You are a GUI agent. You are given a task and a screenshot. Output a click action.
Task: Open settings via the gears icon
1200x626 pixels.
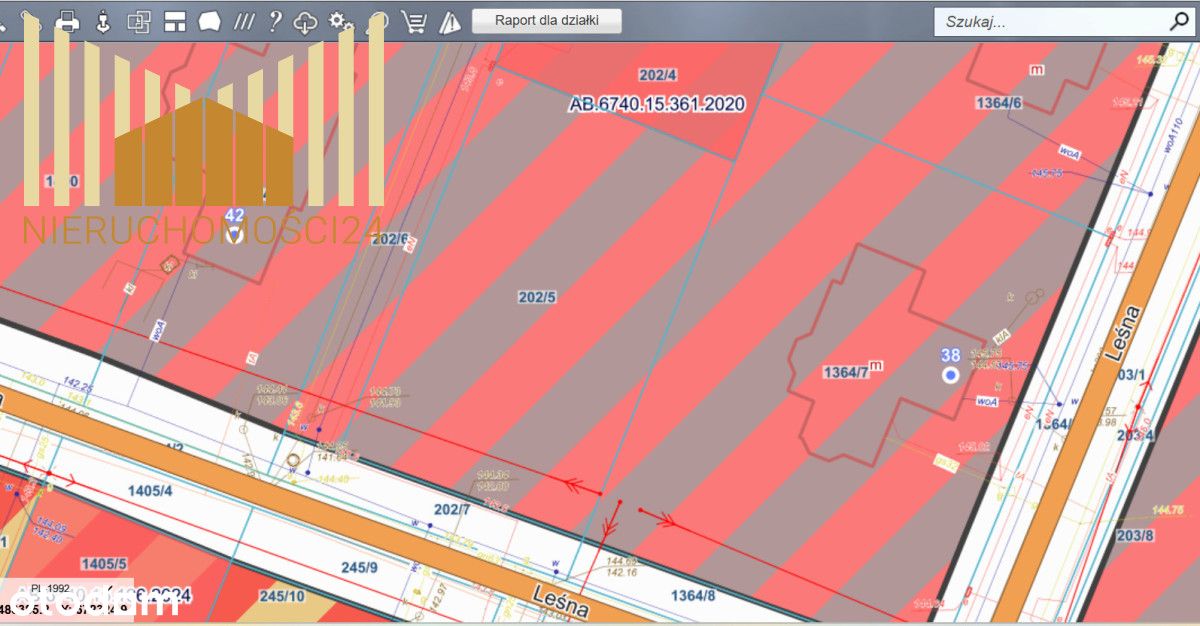coord(341,21)
